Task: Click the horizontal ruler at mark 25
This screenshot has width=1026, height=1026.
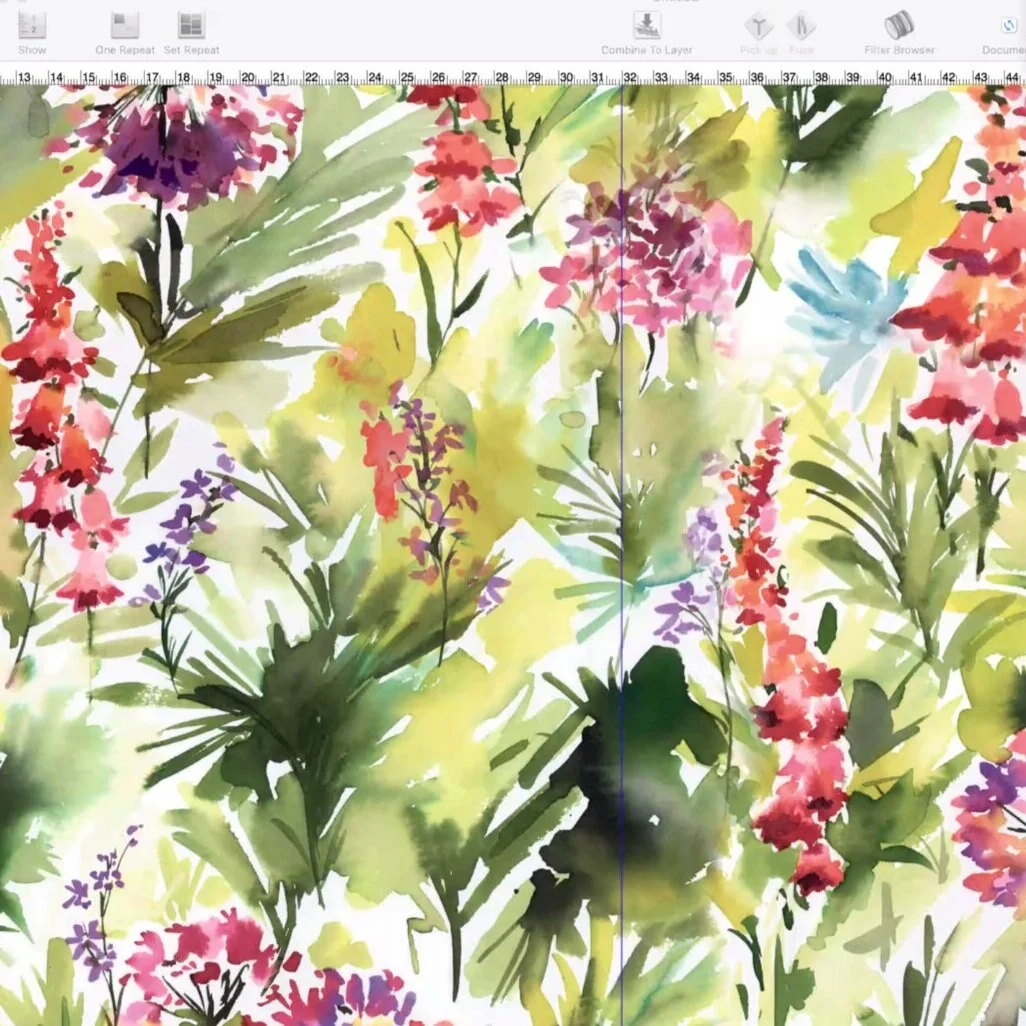Action: [407, 77]
